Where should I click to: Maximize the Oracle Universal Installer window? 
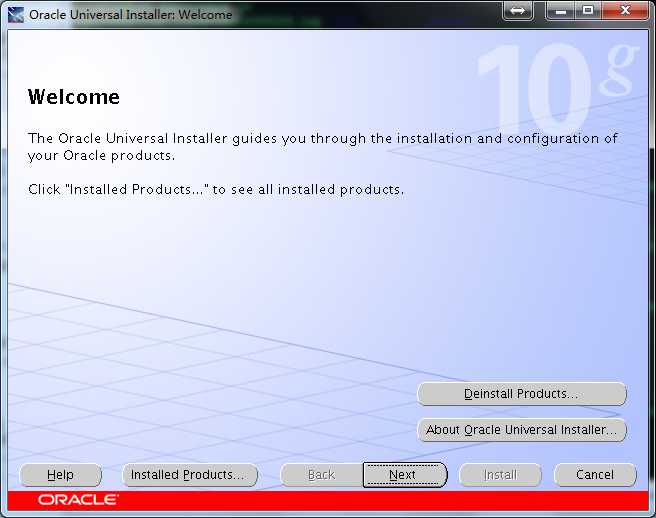click(588, 10)
